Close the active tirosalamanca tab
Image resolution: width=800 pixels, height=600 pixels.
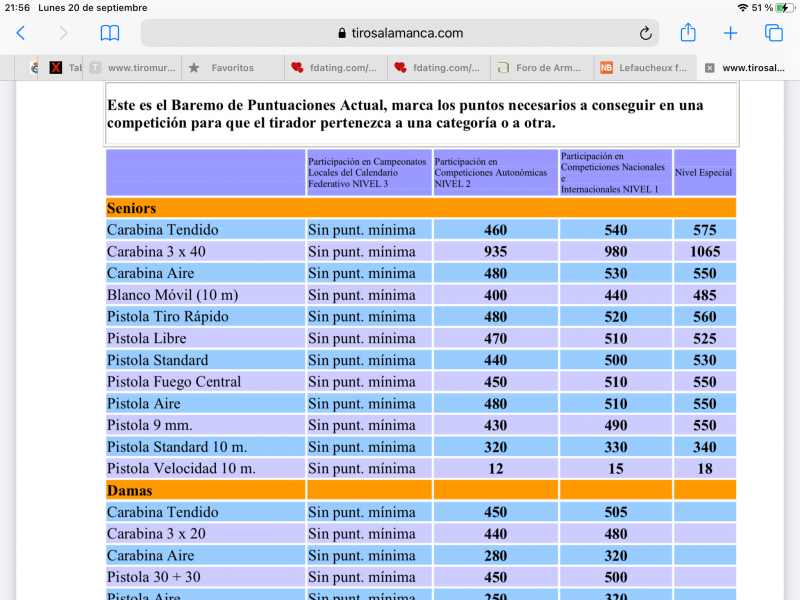point(709,68)
